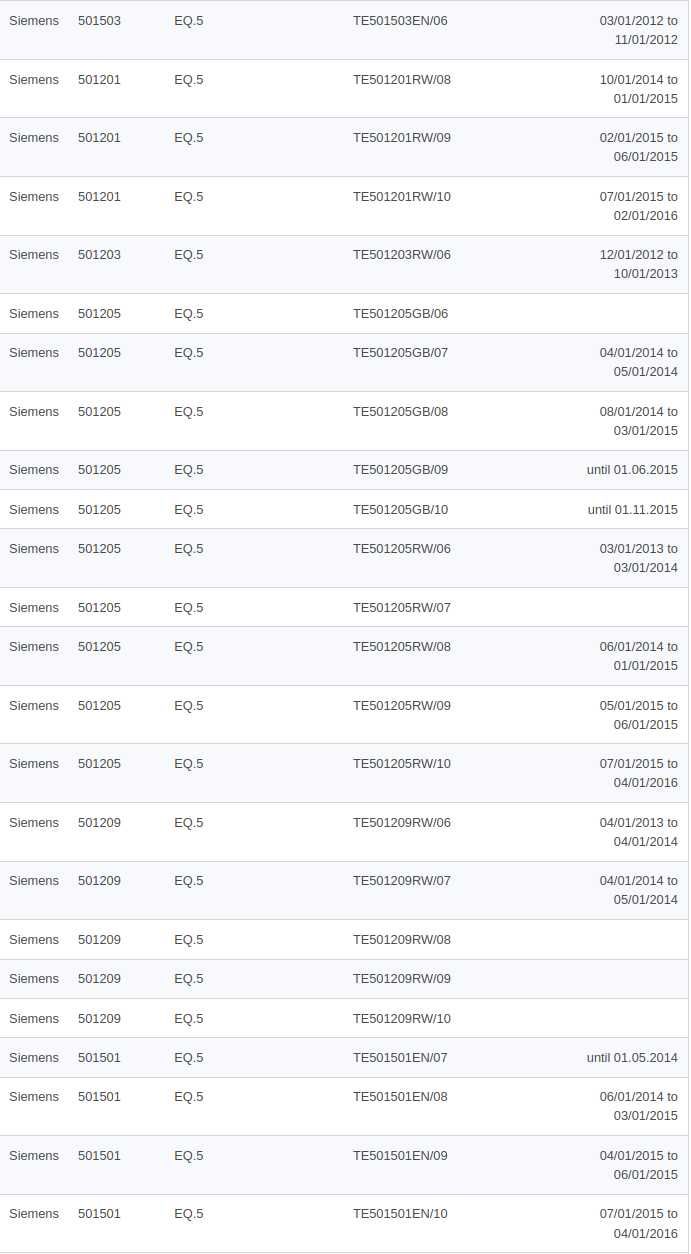Click the TE501205RW/06 model code

(x=402, y=549)
